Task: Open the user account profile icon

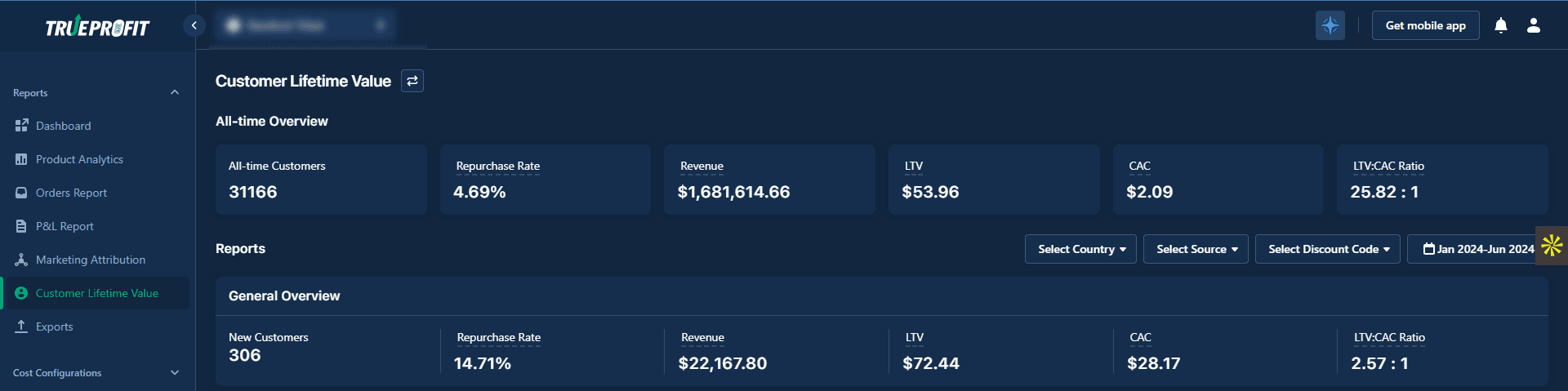Action: 1533,25
